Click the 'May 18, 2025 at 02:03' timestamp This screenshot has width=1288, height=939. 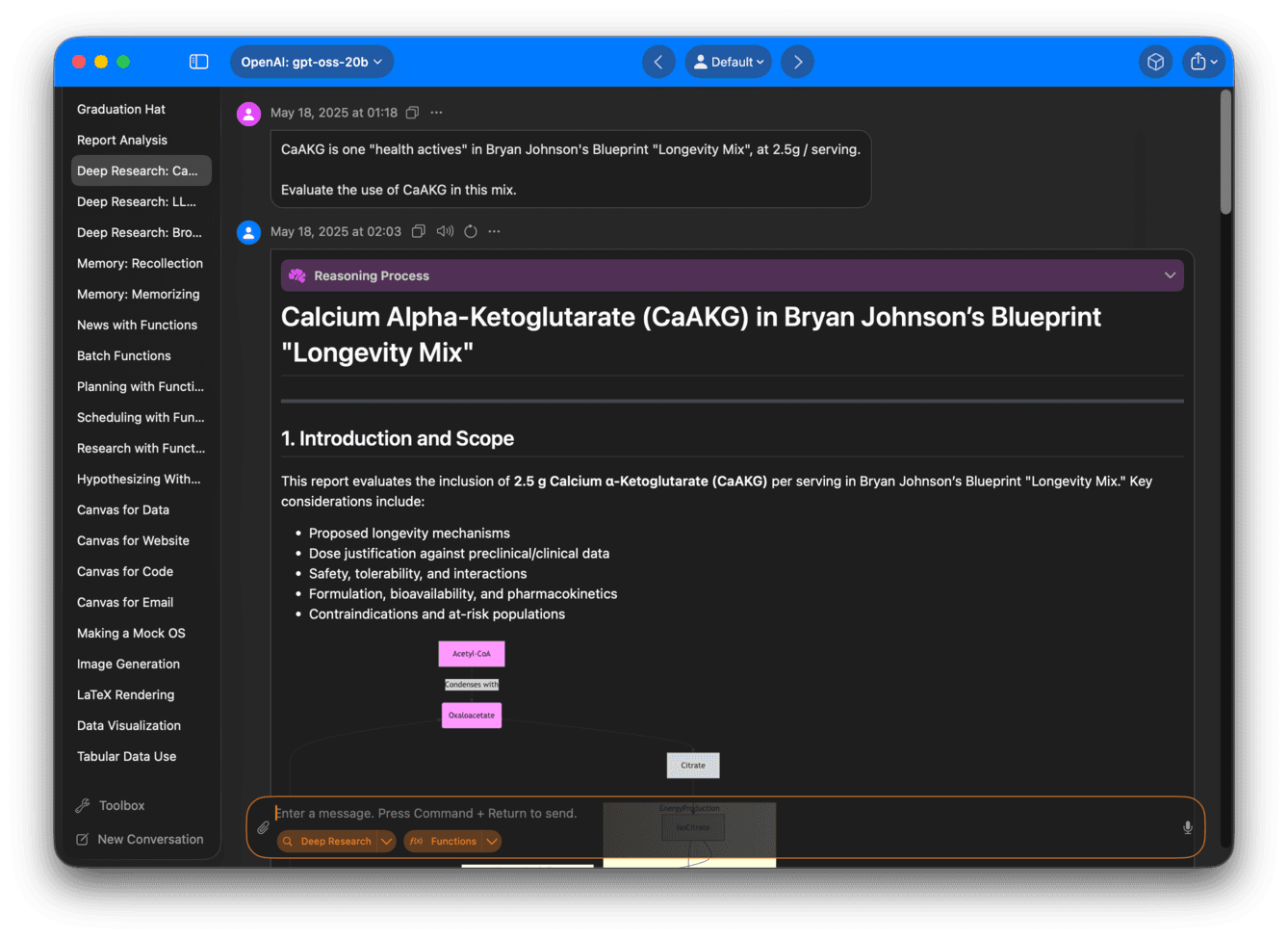click(336, 231)
